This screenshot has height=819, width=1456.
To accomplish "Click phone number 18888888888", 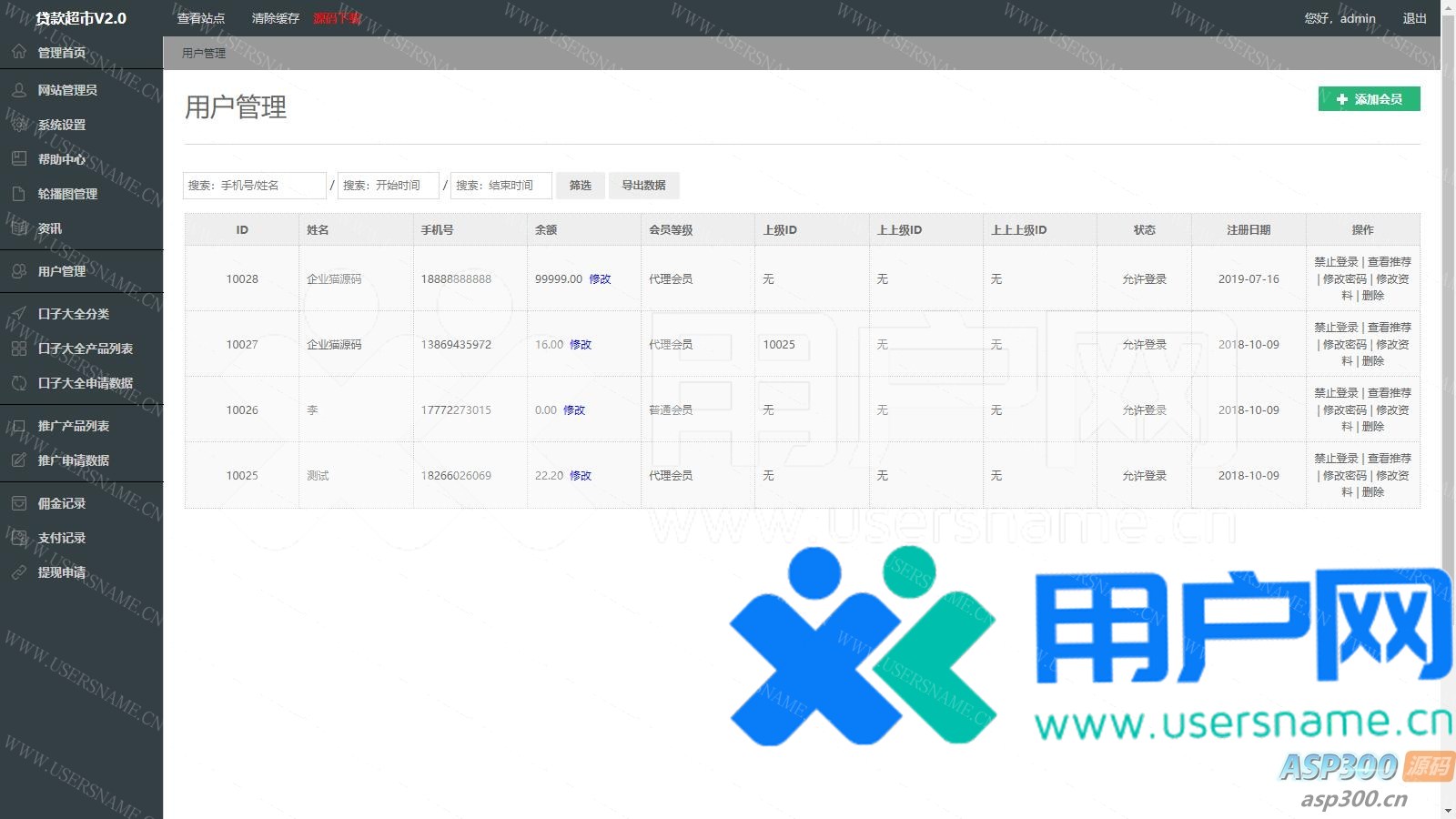I will pyautogui.click(x=456, y=279).
